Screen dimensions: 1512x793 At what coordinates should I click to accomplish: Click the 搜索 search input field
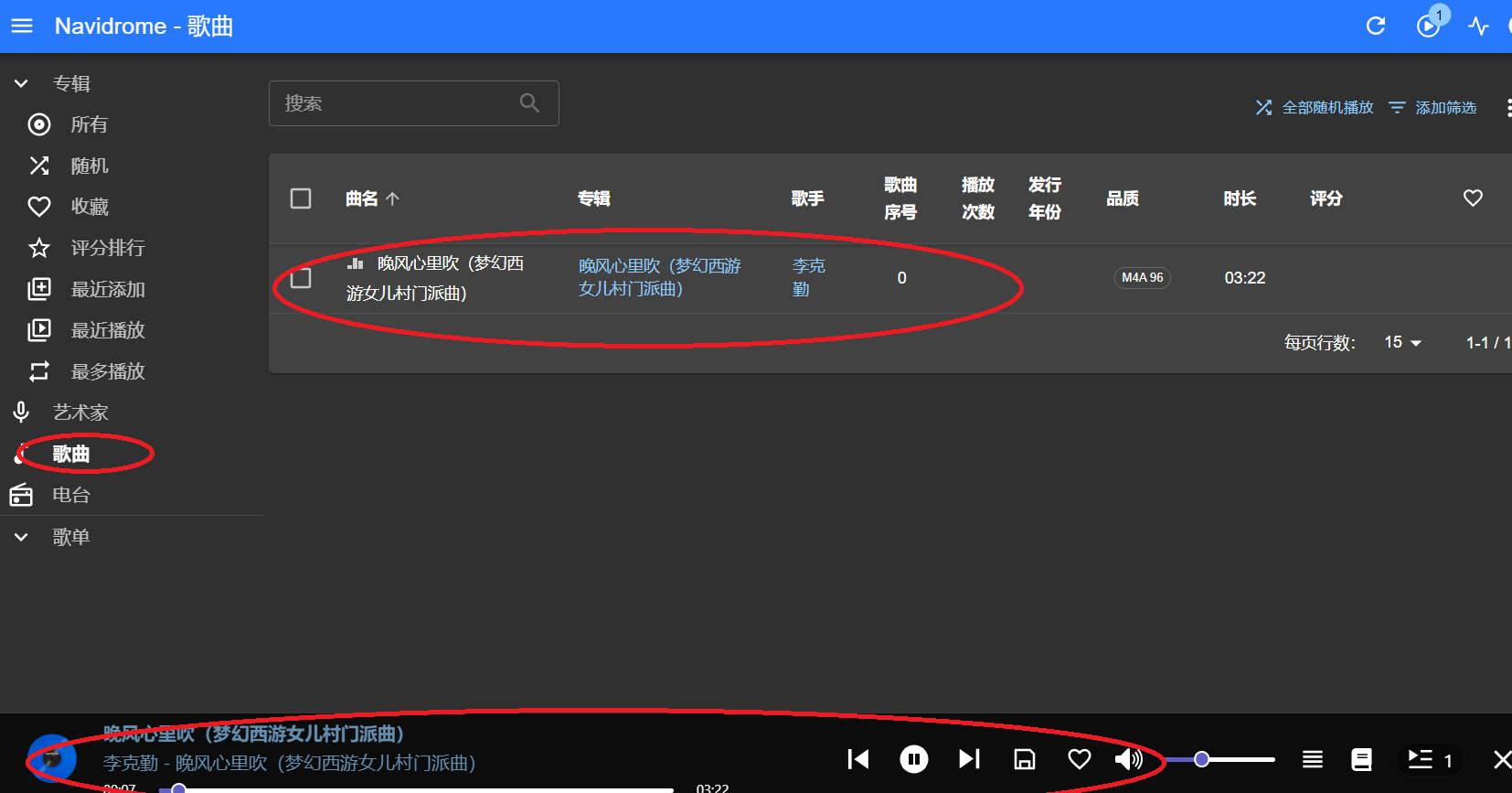[x=398, y=103]
